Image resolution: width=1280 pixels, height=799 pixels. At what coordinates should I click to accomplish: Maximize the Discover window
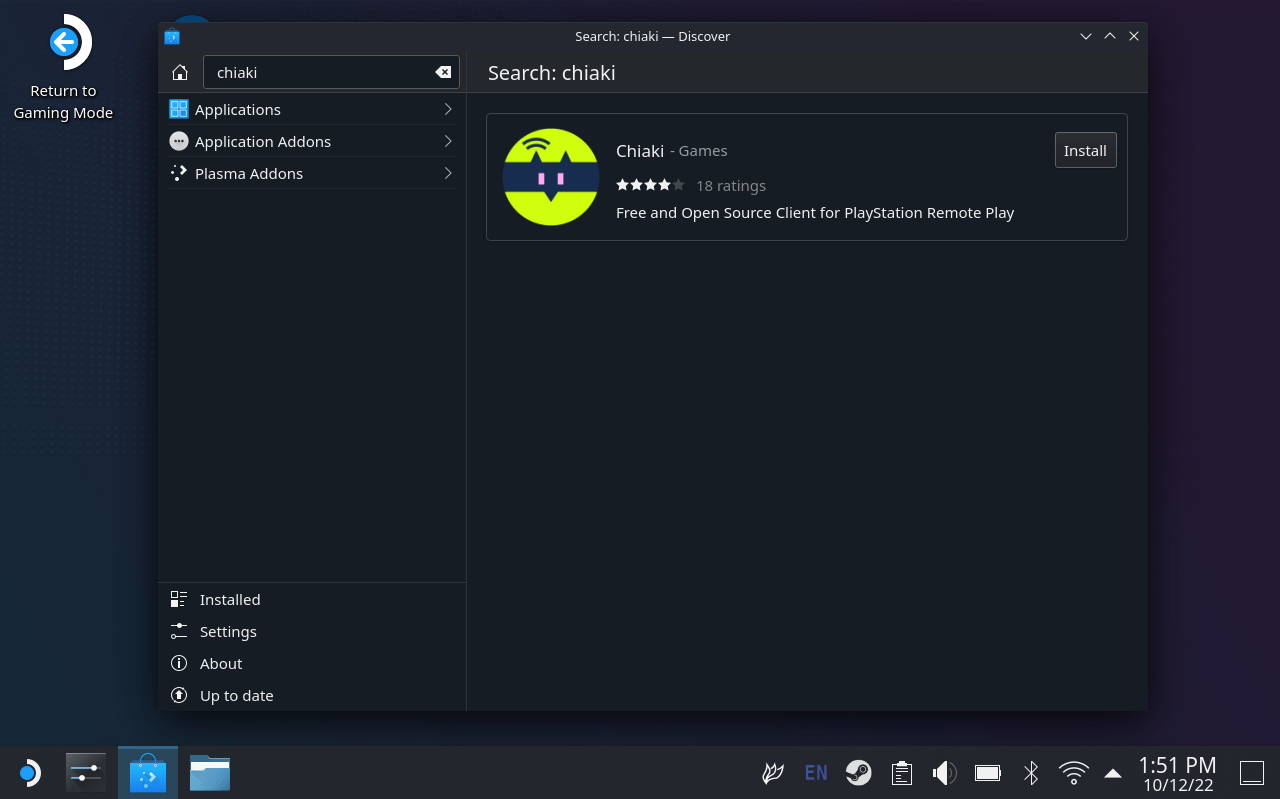tap(1110, 36)
